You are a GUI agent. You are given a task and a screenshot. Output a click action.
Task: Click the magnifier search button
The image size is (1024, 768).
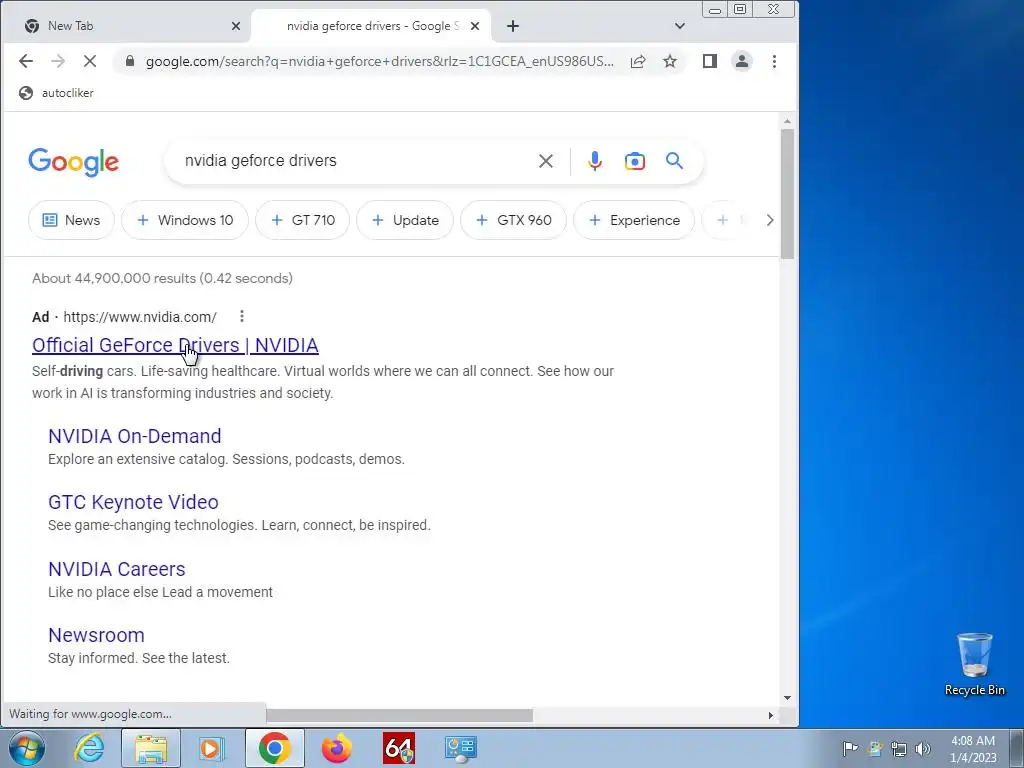click(675, 161)
